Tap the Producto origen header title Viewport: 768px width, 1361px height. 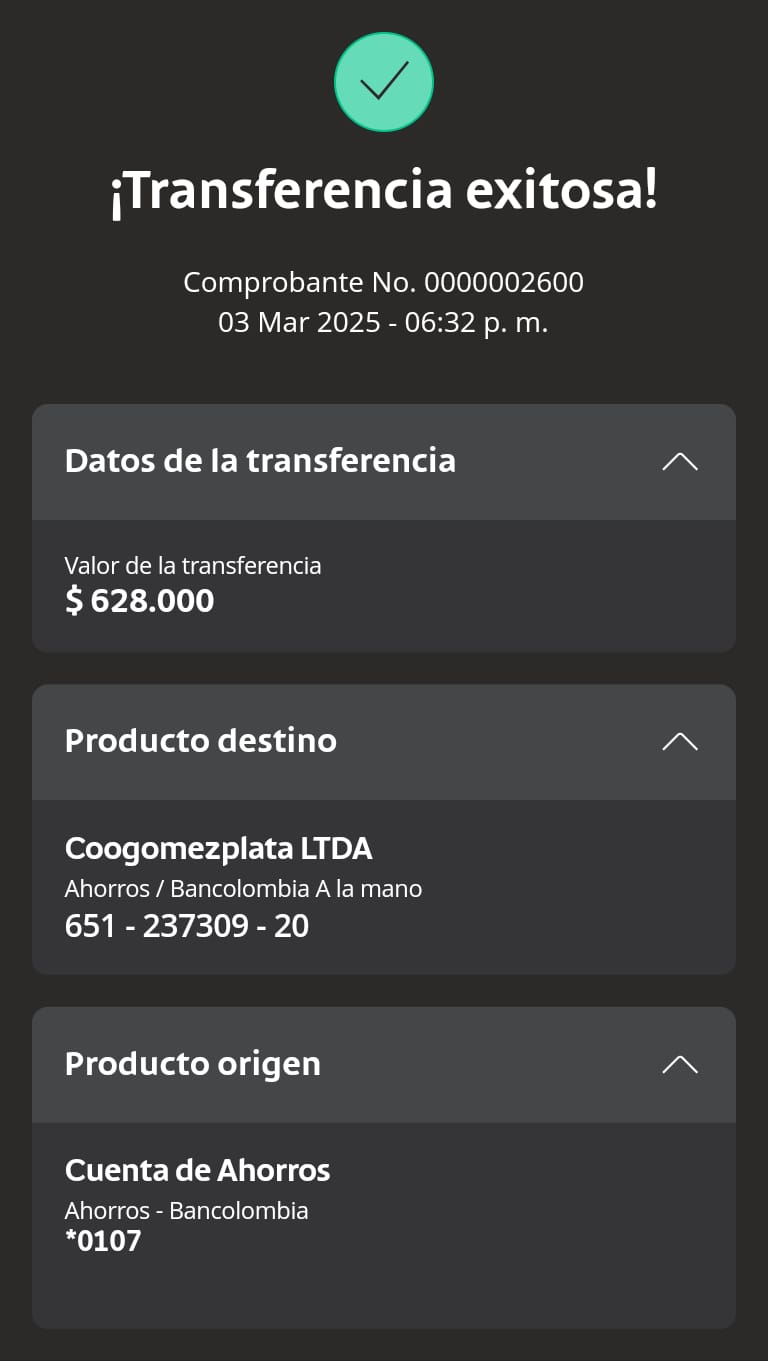coord(193,1064)
